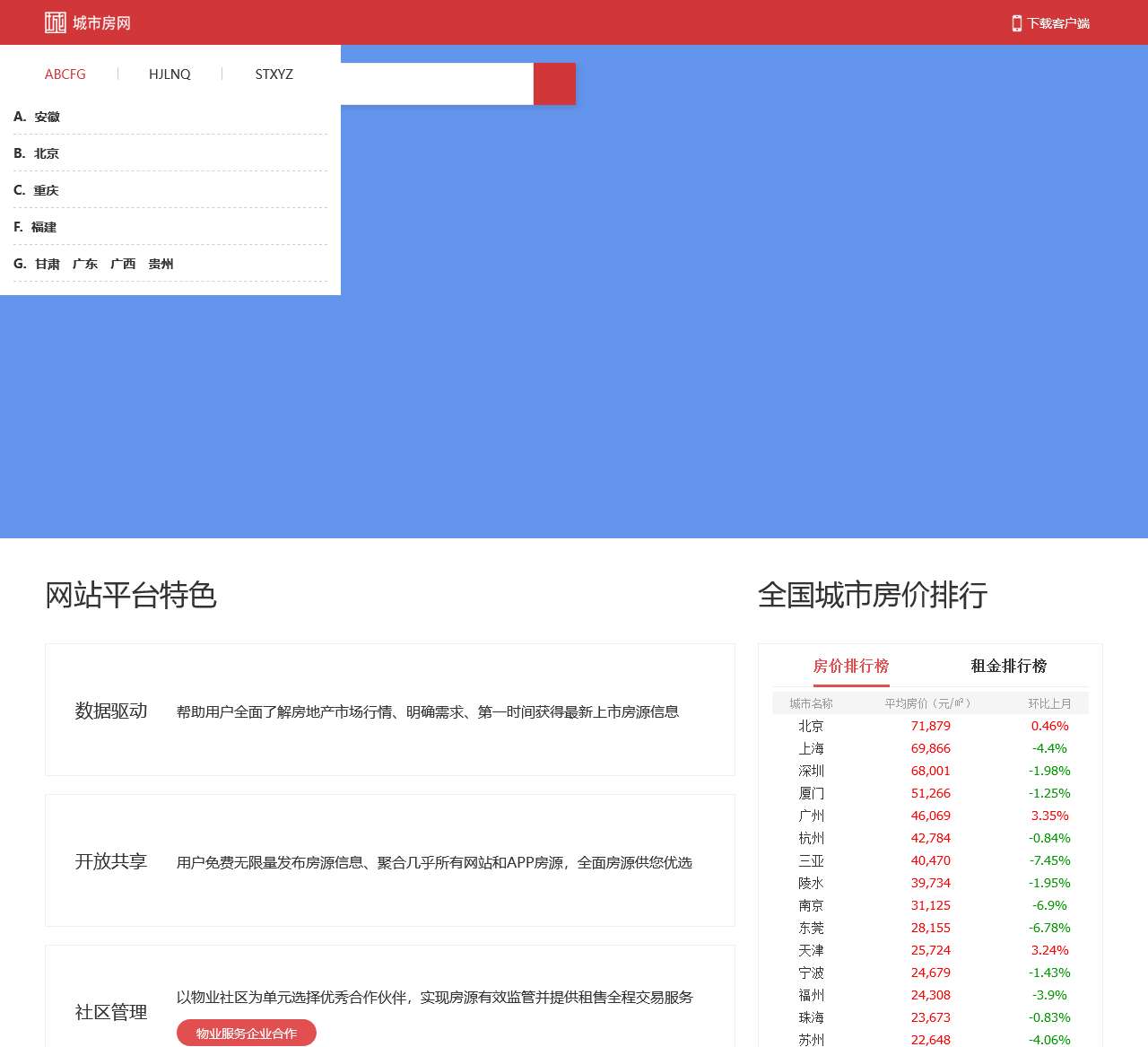
Task: Choose 安徽 from the province list
Action: (x=48, y=117)
